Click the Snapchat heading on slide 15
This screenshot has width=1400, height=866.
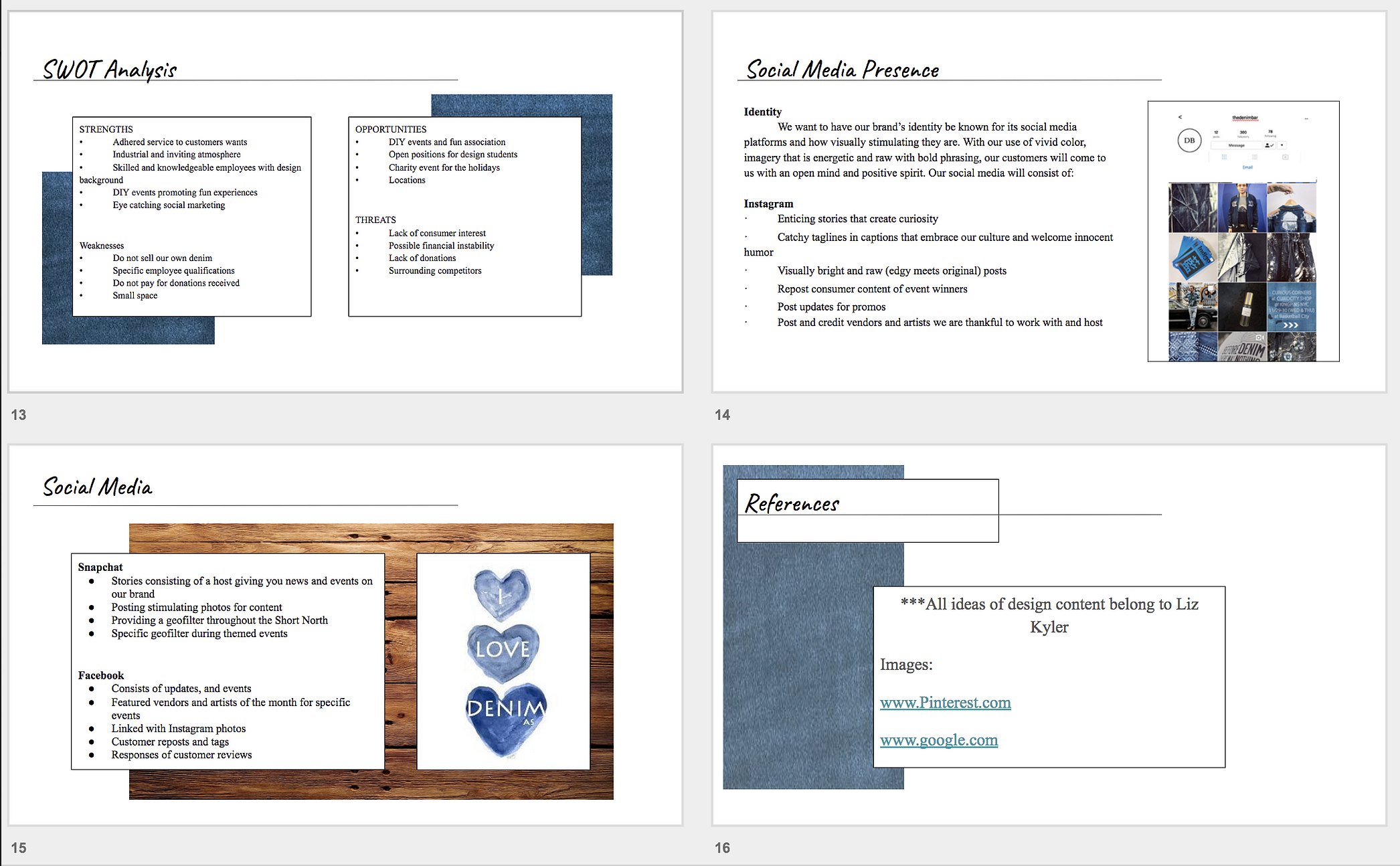click(100, 567)
